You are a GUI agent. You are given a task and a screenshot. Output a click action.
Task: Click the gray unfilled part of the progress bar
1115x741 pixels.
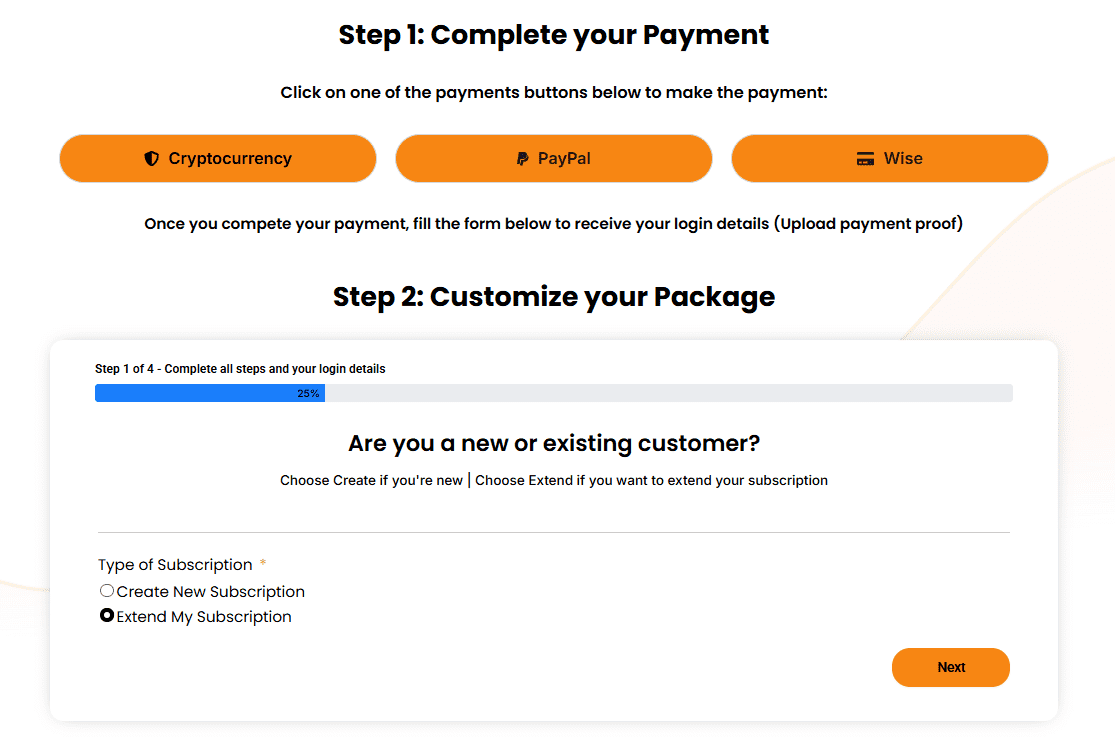point(668,393)
